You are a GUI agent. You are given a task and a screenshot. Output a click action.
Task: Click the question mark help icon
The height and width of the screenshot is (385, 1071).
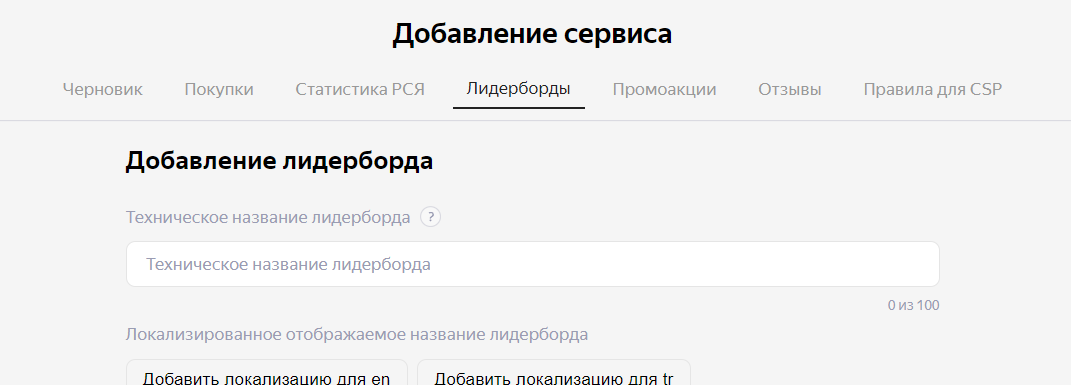point(430,218)
